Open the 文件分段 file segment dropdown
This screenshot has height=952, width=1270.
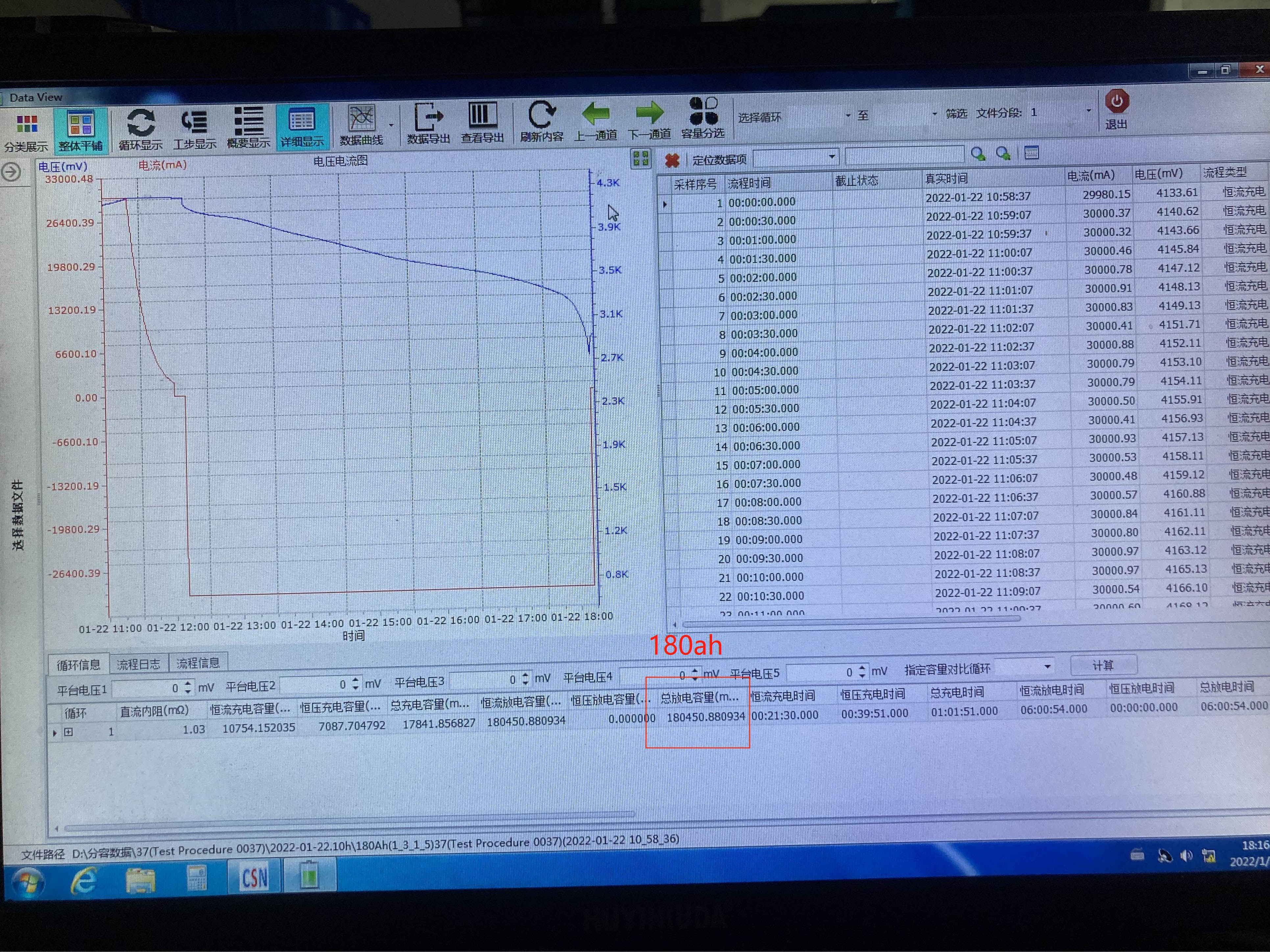tap(1089, 110)
